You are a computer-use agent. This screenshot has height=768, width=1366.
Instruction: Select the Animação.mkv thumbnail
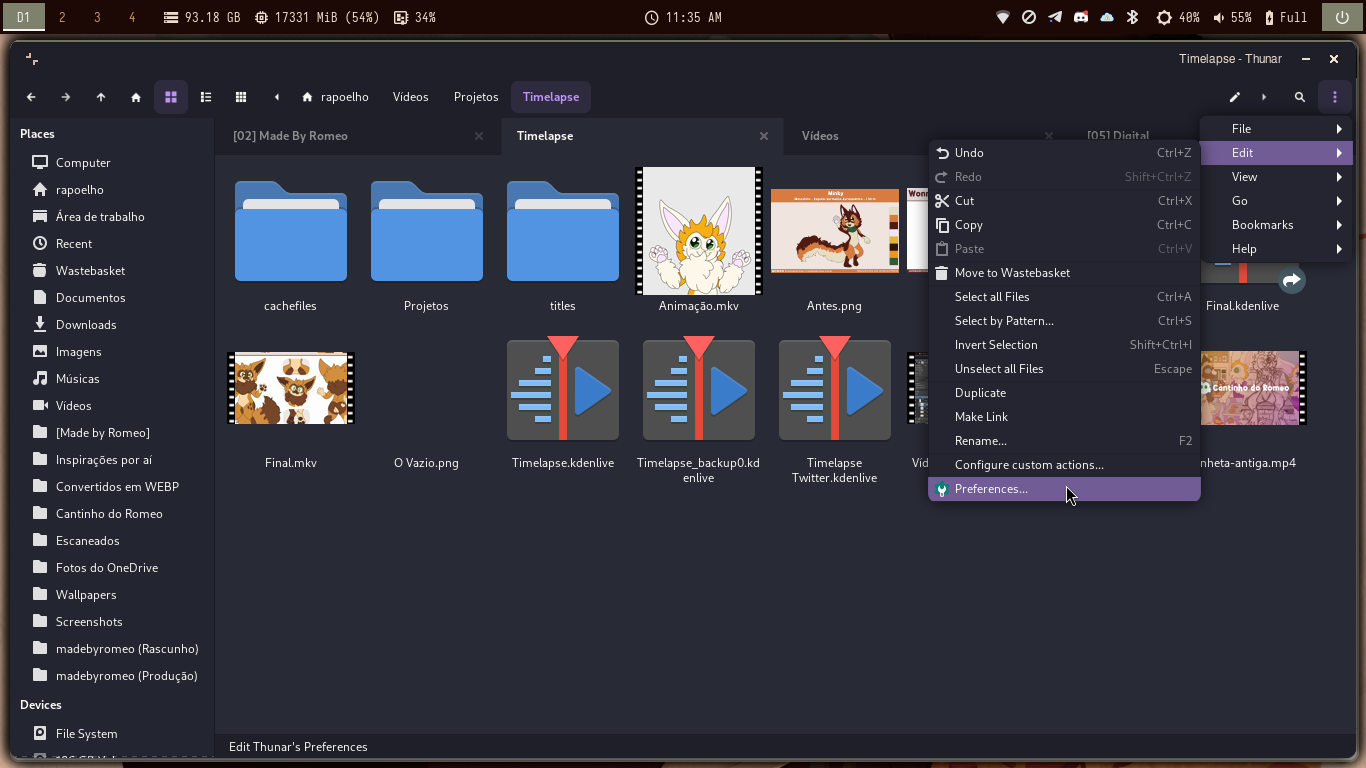(699, 231)
